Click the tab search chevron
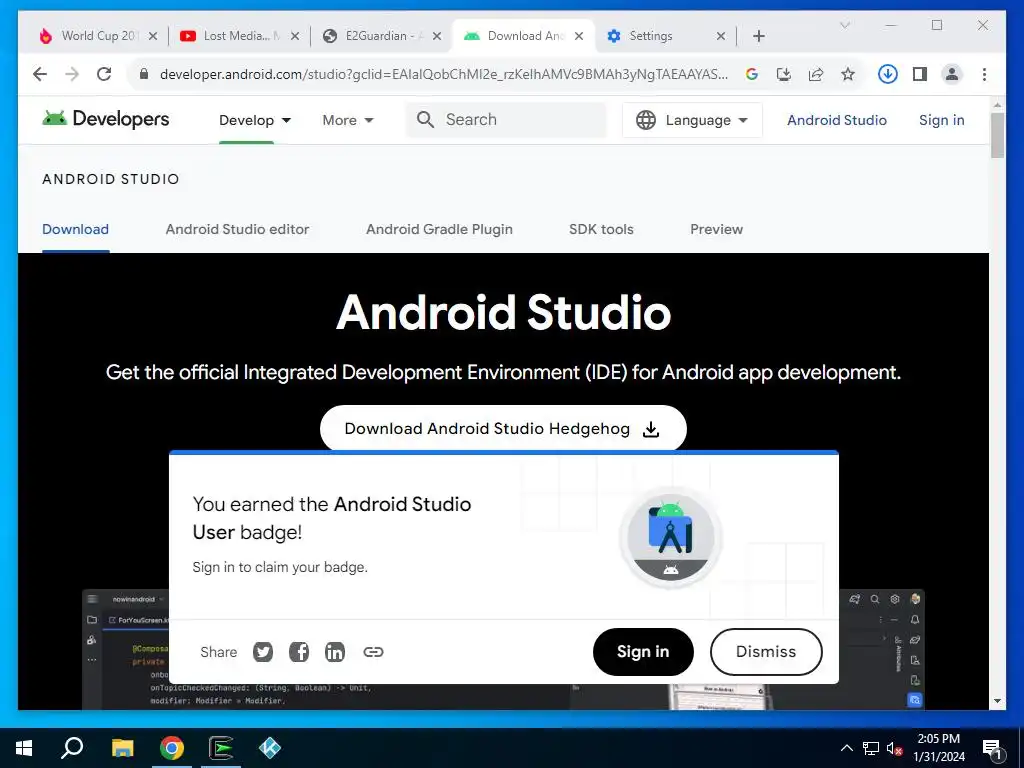Screen dimensions: 1024x768 (x=844, y=25)
